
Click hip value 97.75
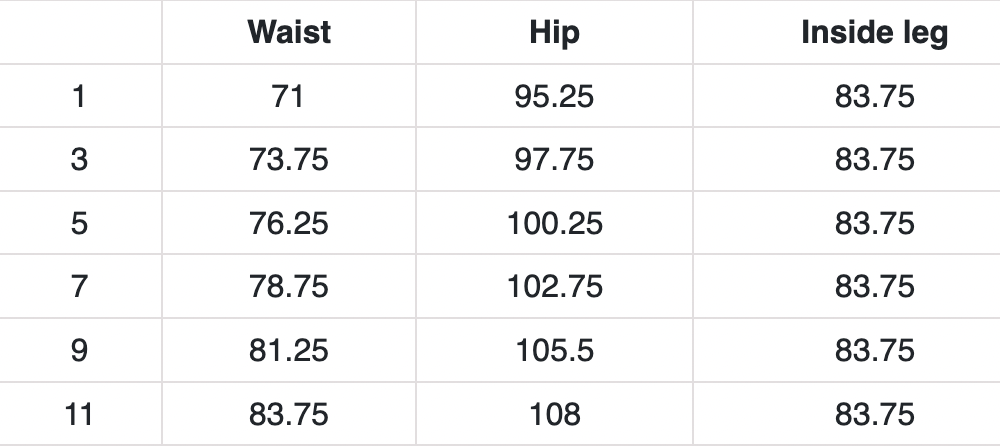(554, 160)
